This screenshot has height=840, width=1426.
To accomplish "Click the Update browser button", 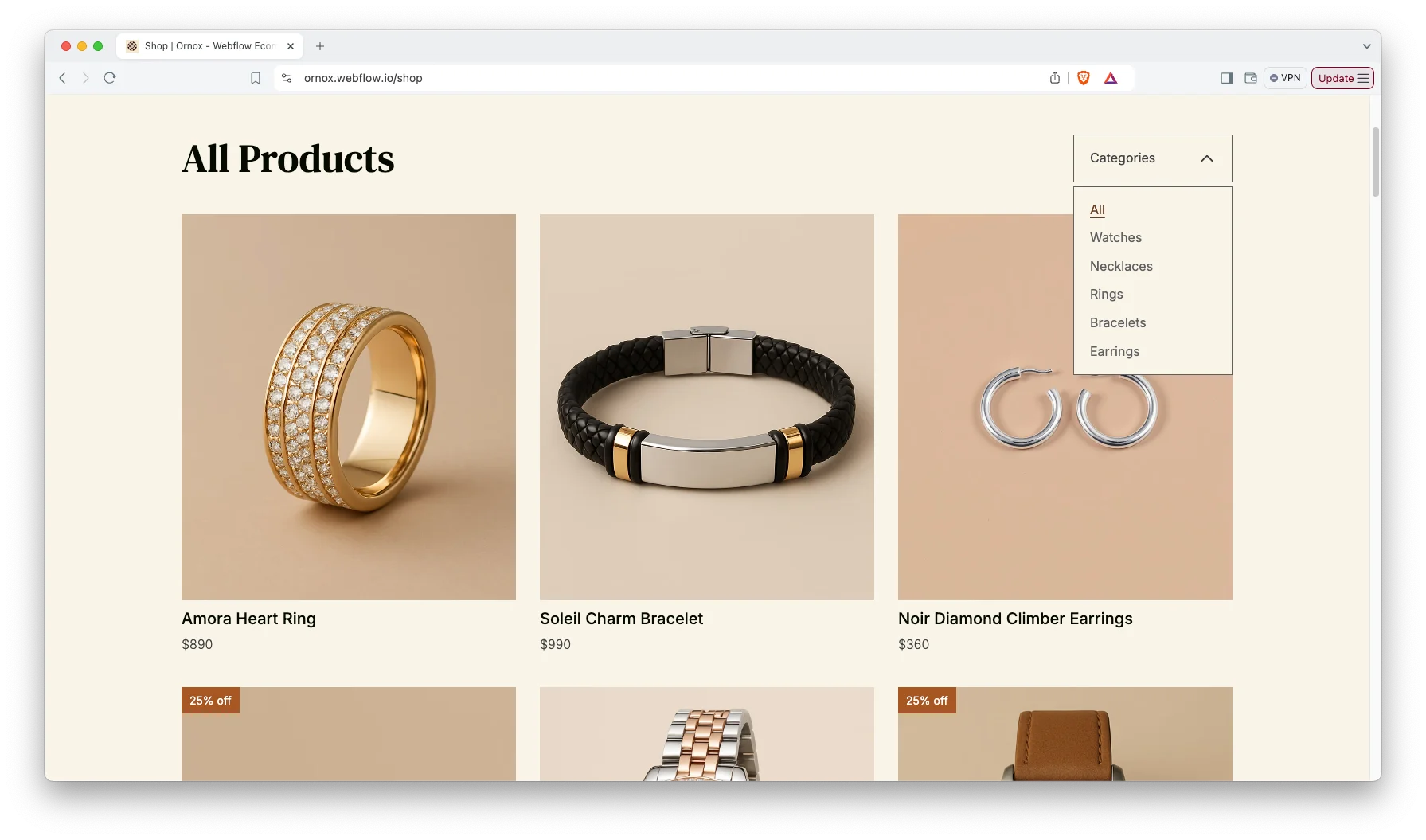I will click(x=1342, y=78).
